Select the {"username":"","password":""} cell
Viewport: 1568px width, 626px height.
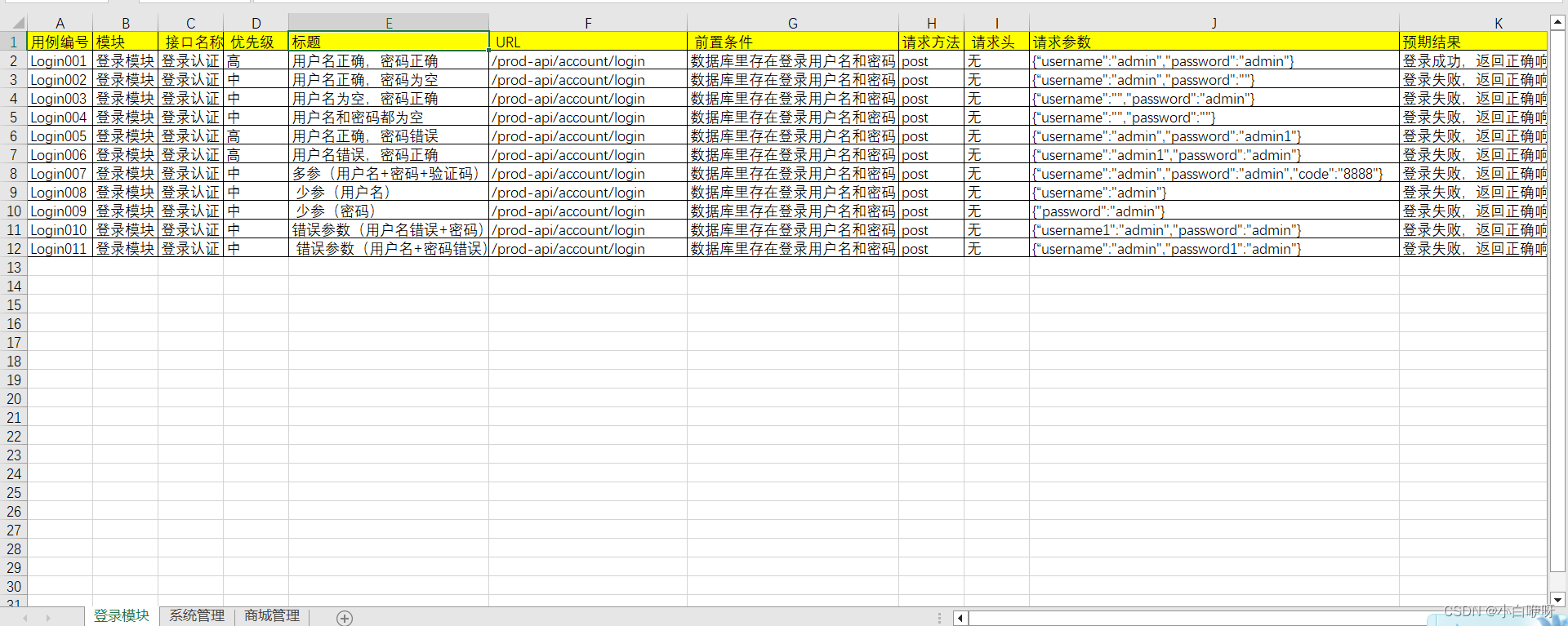coord(1214,117)
